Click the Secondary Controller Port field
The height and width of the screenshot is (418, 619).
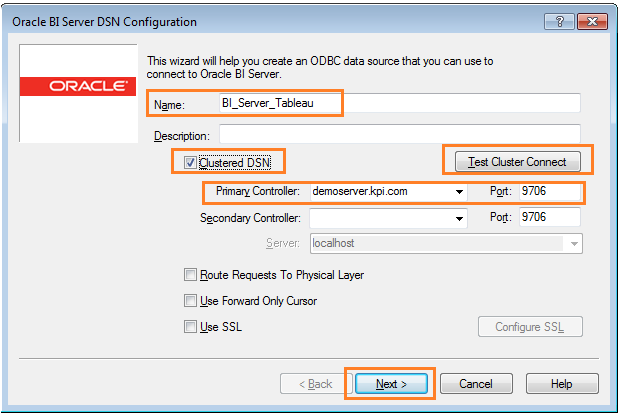(x=549, y=217)
